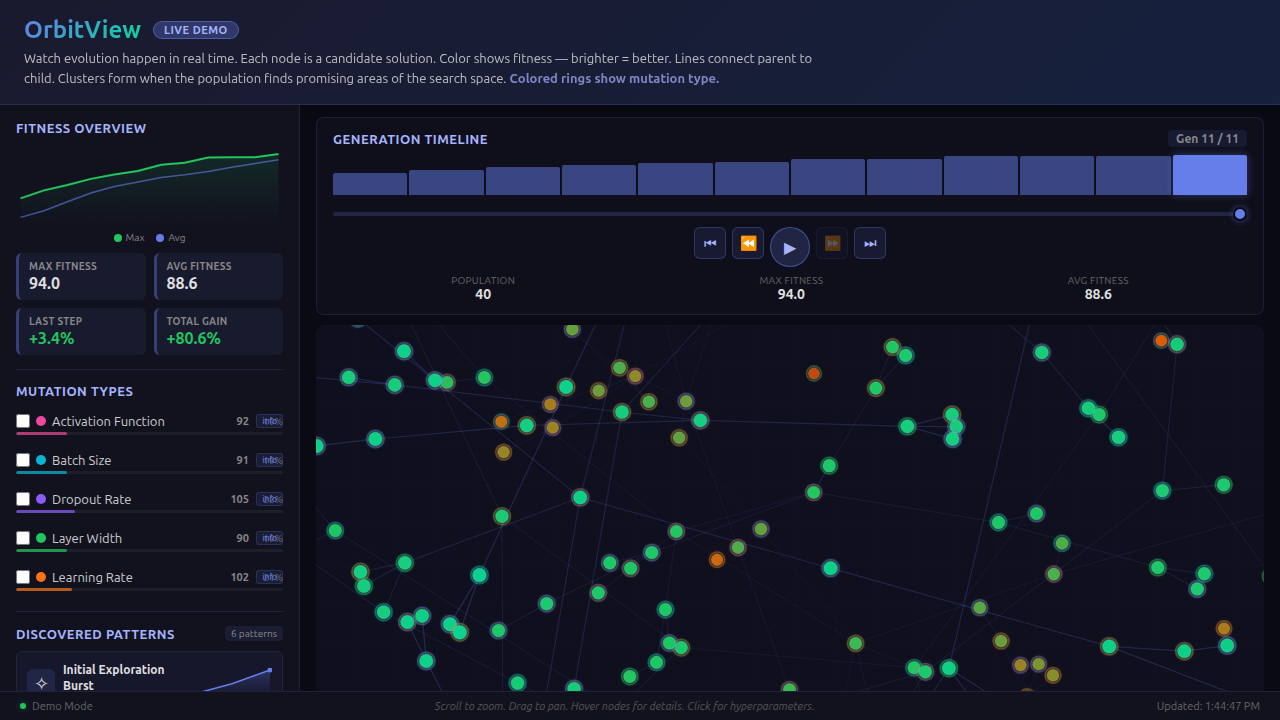Screen dimensions: 1280x720
Task: Open the 6 patterns badge
Action: pos(253,633)
